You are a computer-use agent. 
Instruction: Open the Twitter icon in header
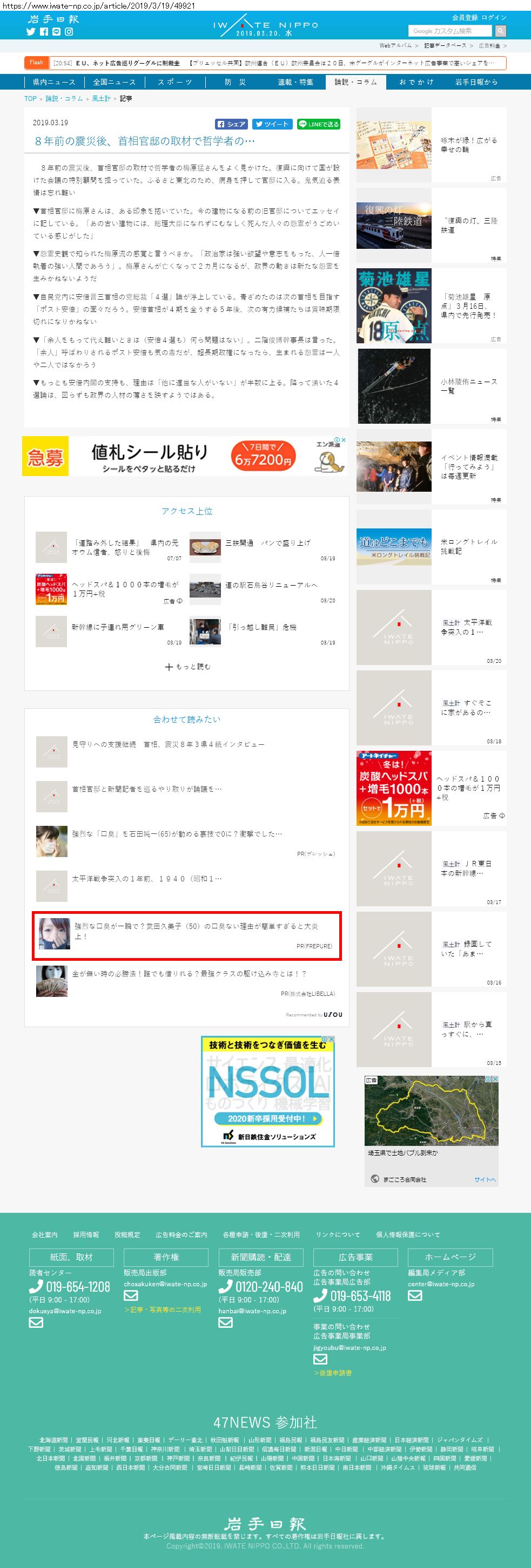point(31,32)
